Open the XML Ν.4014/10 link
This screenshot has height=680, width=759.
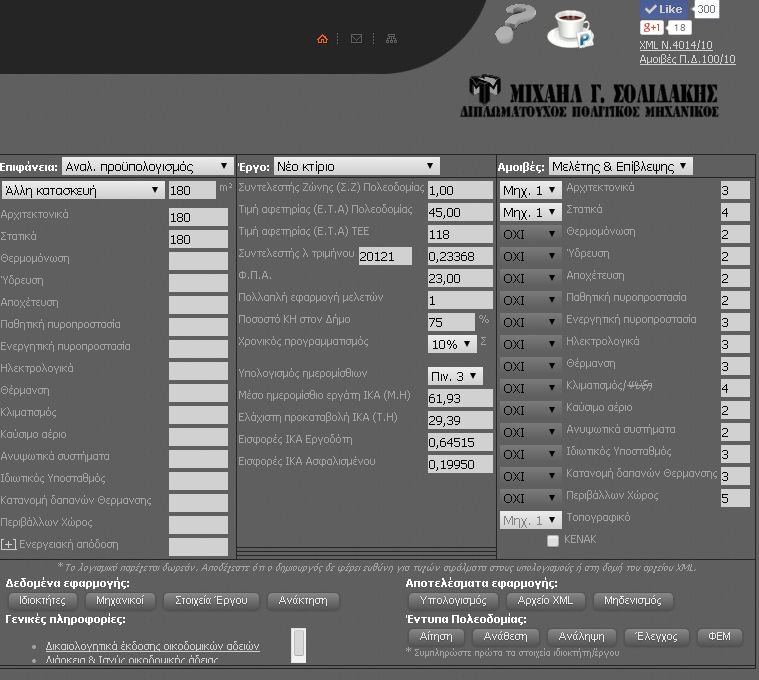(675, 45)
